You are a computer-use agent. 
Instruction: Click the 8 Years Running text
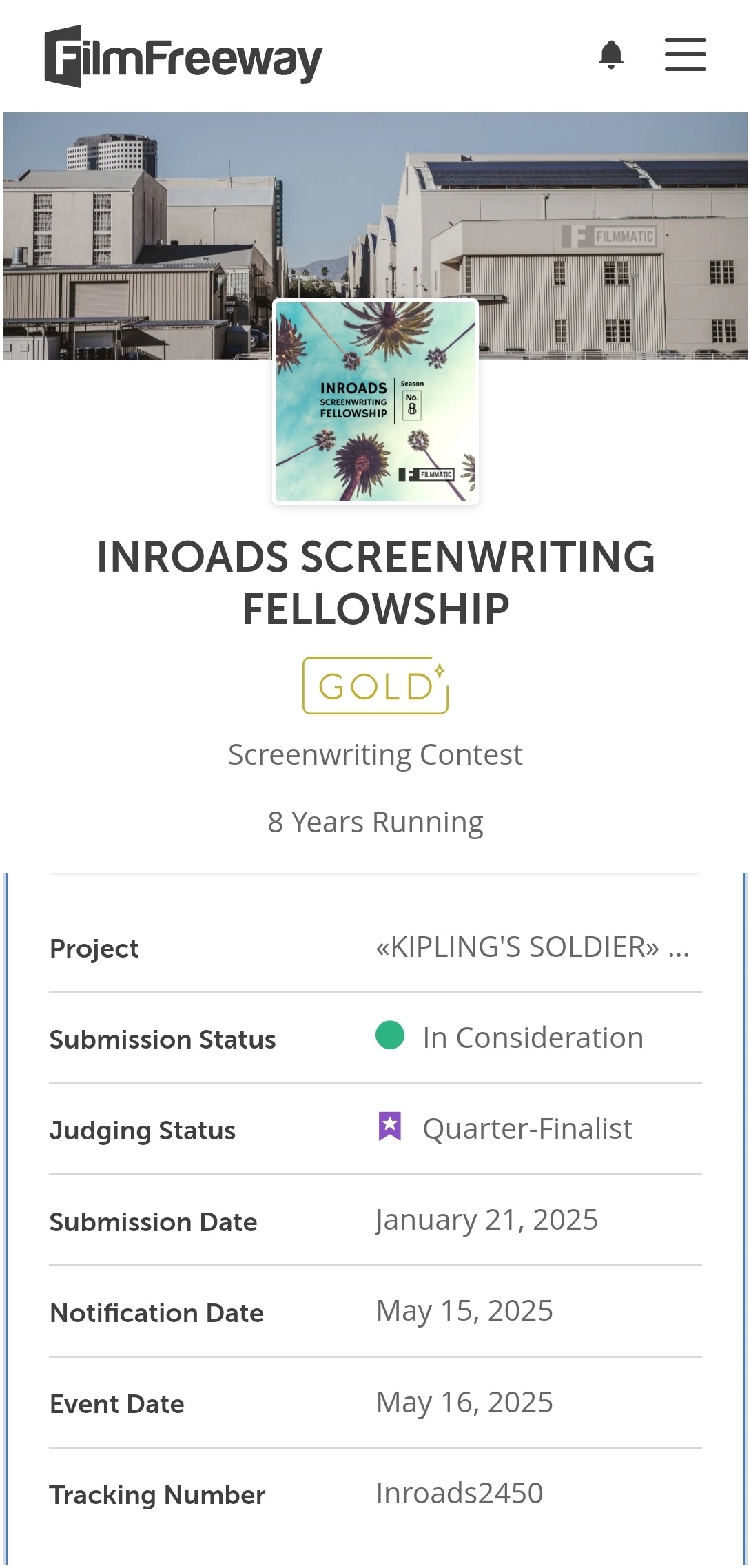coord(375,822)
